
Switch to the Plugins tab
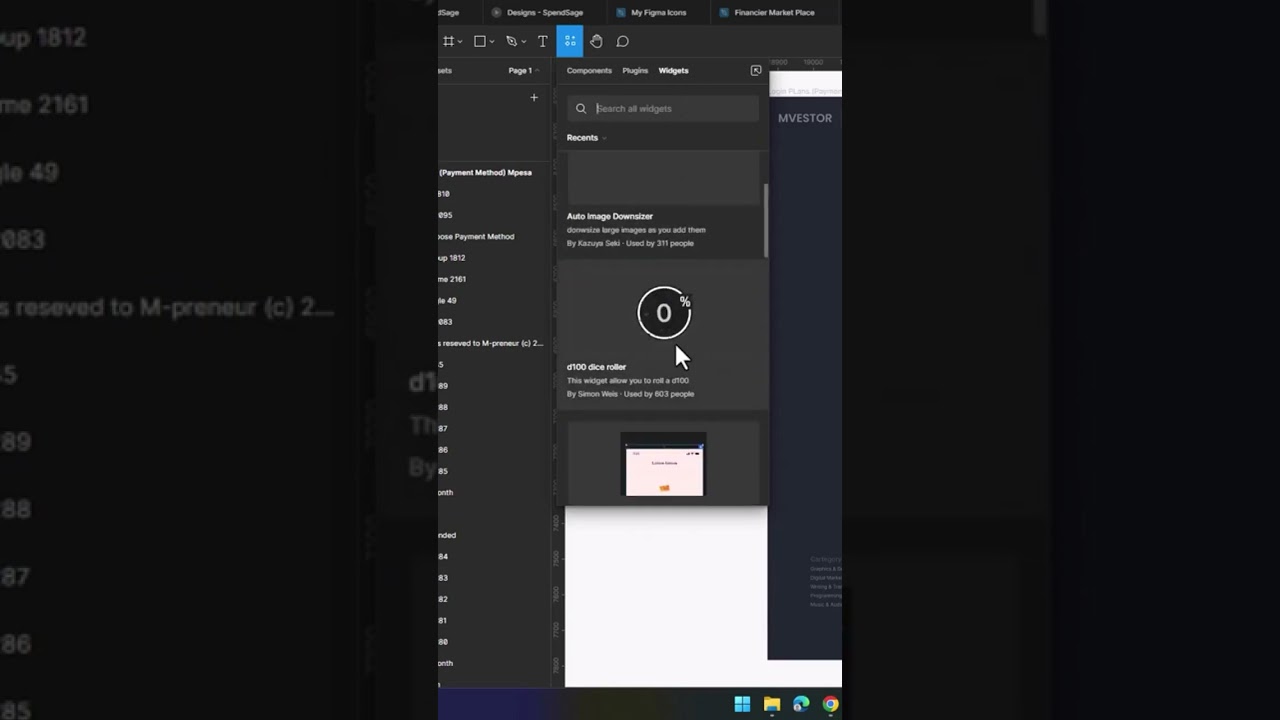tap(635, 71)
